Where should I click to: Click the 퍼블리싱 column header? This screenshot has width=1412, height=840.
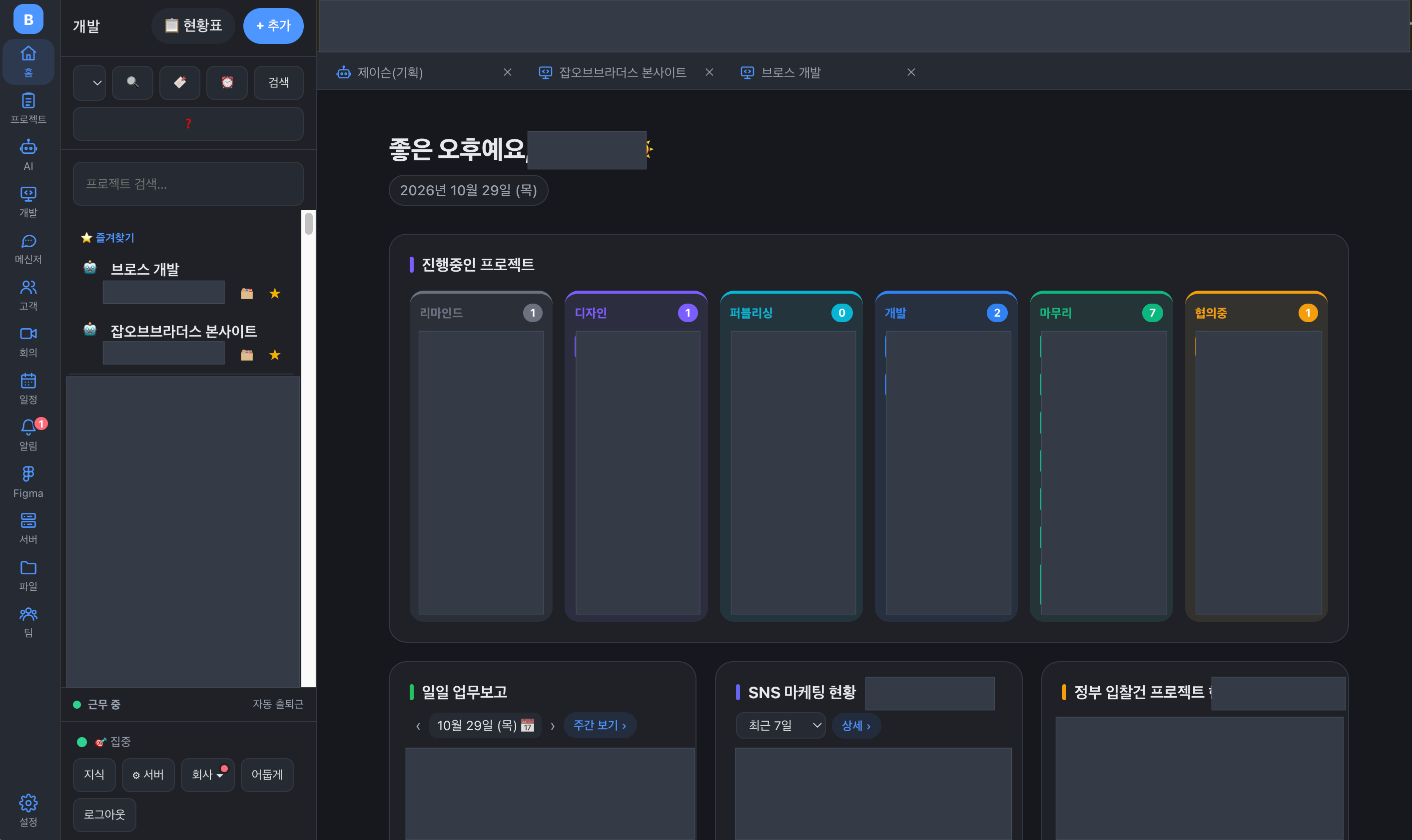point(791,313)
